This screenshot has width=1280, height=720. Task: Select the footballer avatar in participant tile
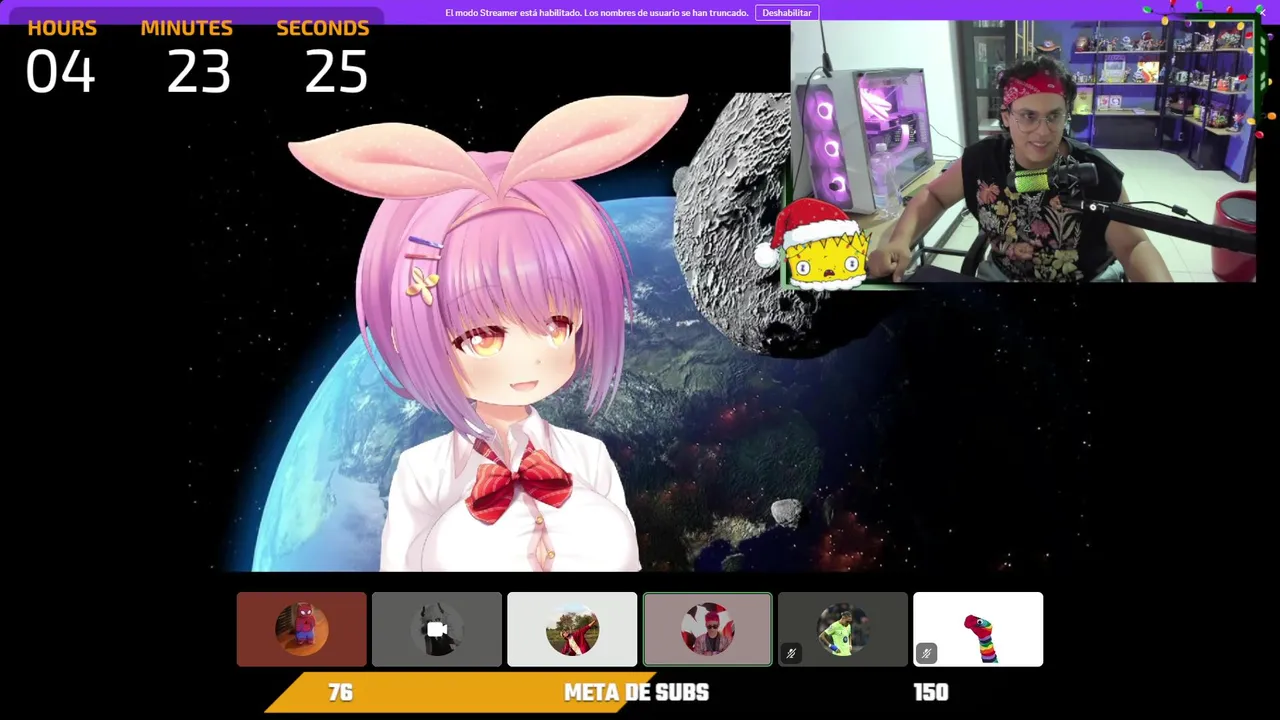pos(843,629)
